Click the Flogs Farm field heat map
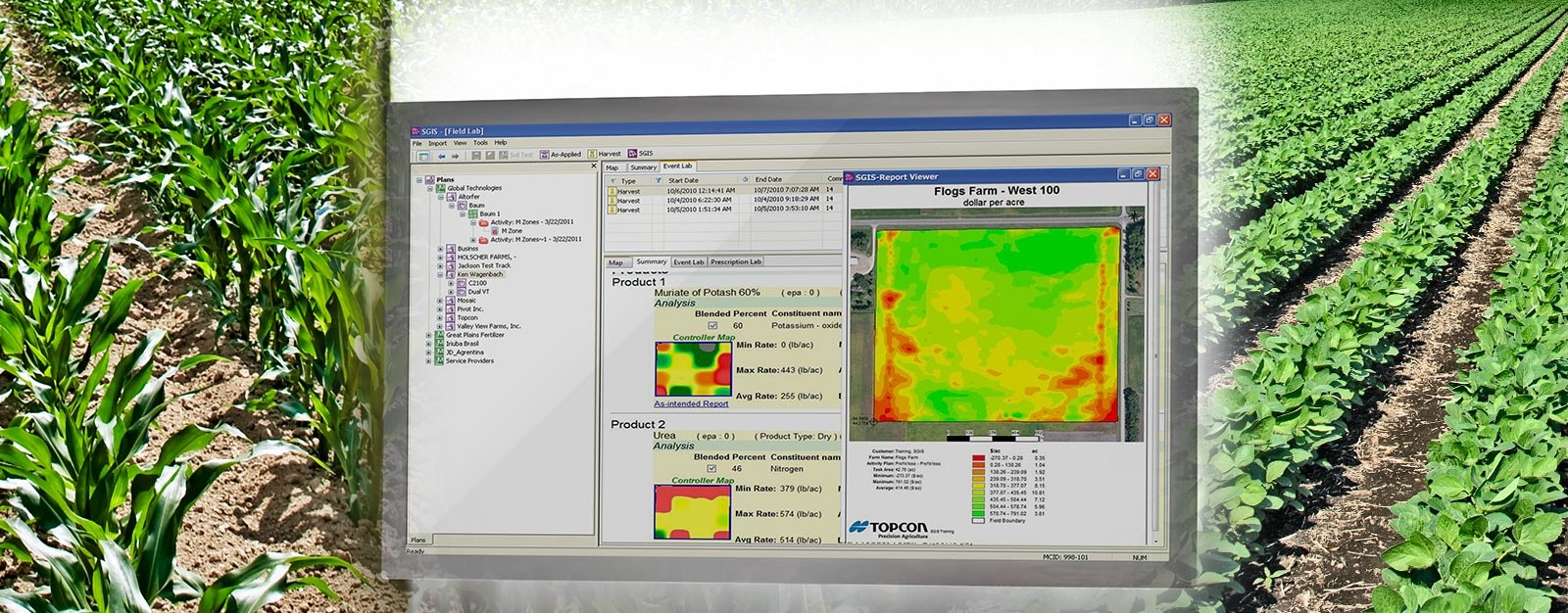 [998, 325]
